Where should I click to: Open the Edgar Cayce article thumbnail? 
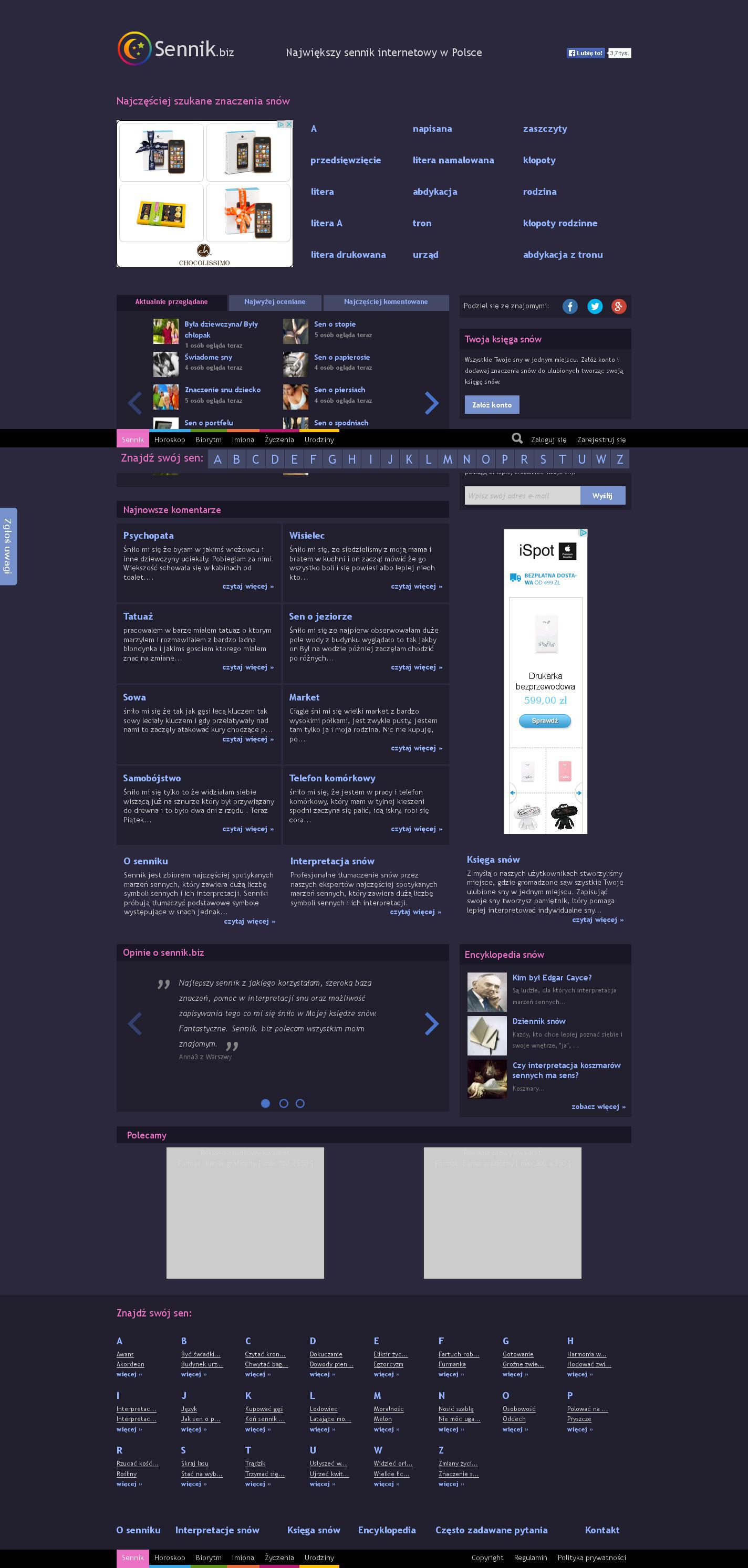coord(487,991)
